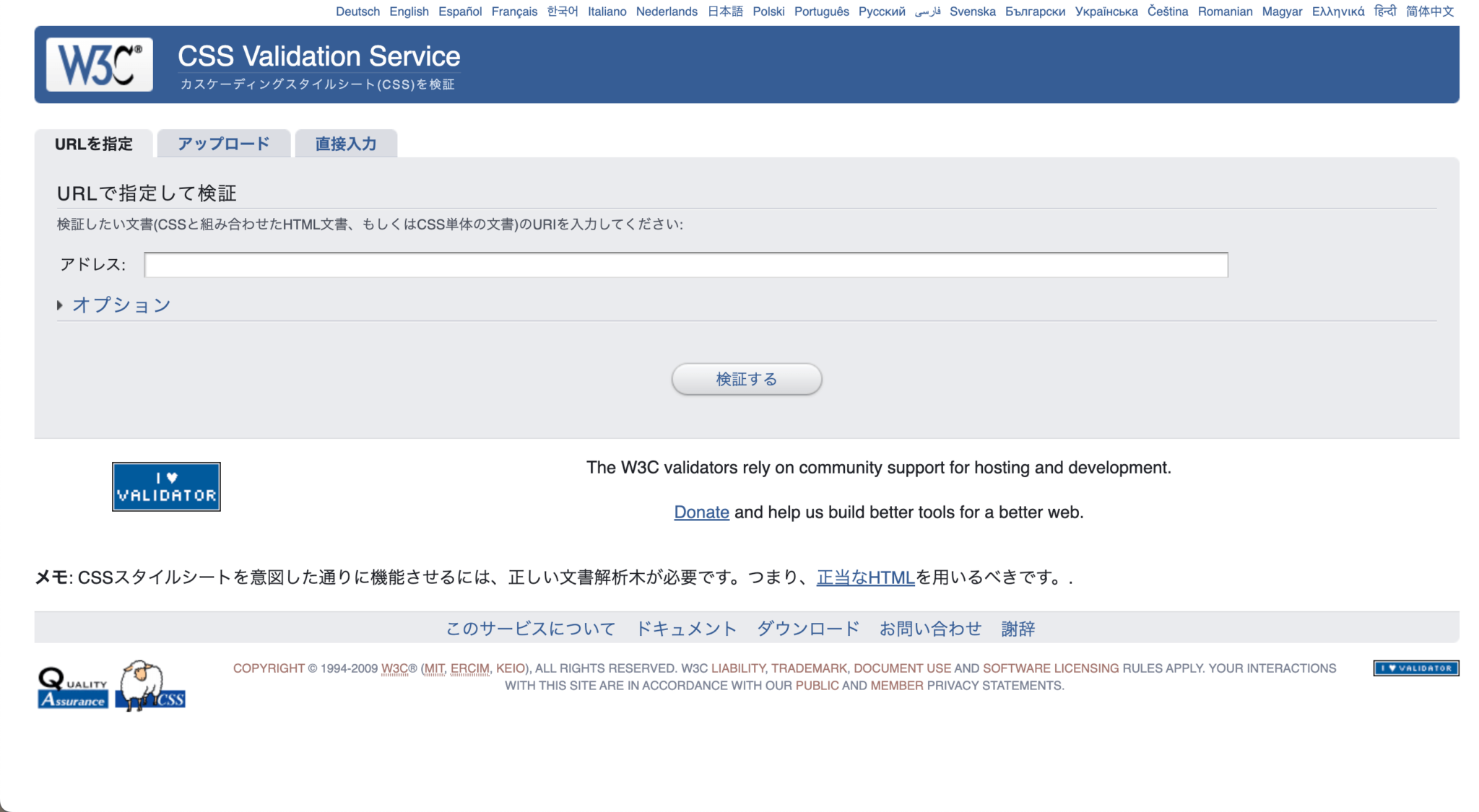Switch language to Español
The image size is (1479, 812).
(460, 12)
